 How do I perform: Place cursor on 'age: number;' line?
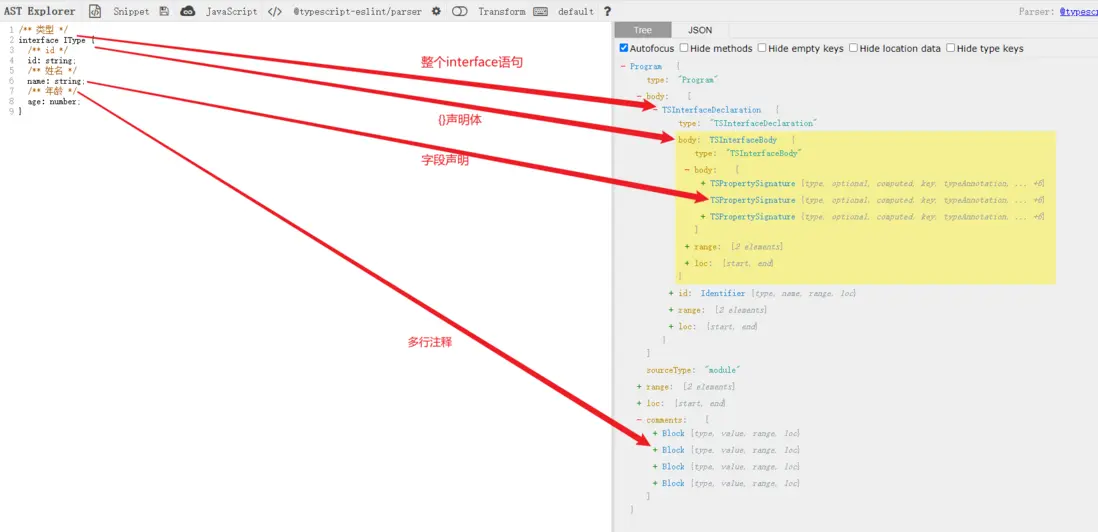[x=54, y=102]
